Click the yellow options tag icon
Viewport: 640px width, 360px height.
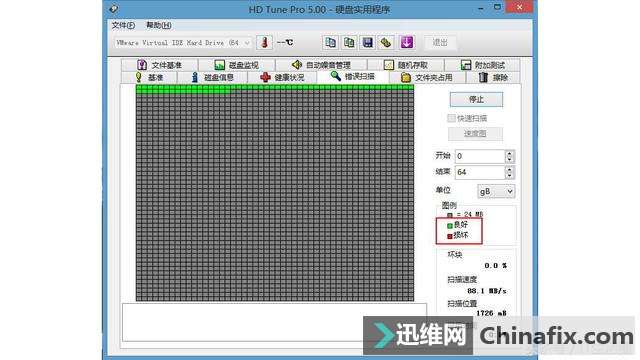386,42
